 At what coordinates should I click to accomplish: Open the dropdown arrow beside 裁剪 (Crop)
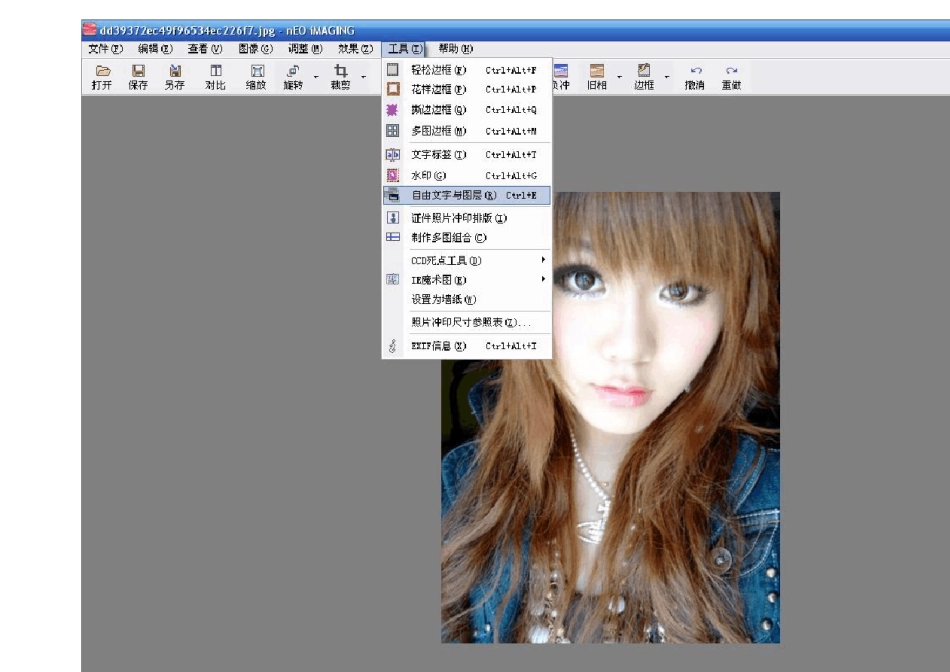[364, 76]
